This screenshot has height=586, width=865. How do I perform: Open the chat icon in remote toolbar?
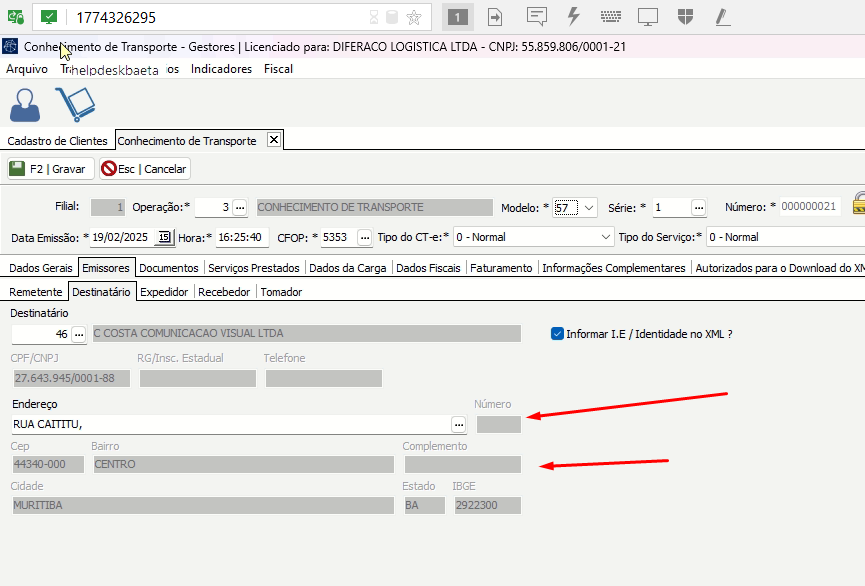(537, 17)
